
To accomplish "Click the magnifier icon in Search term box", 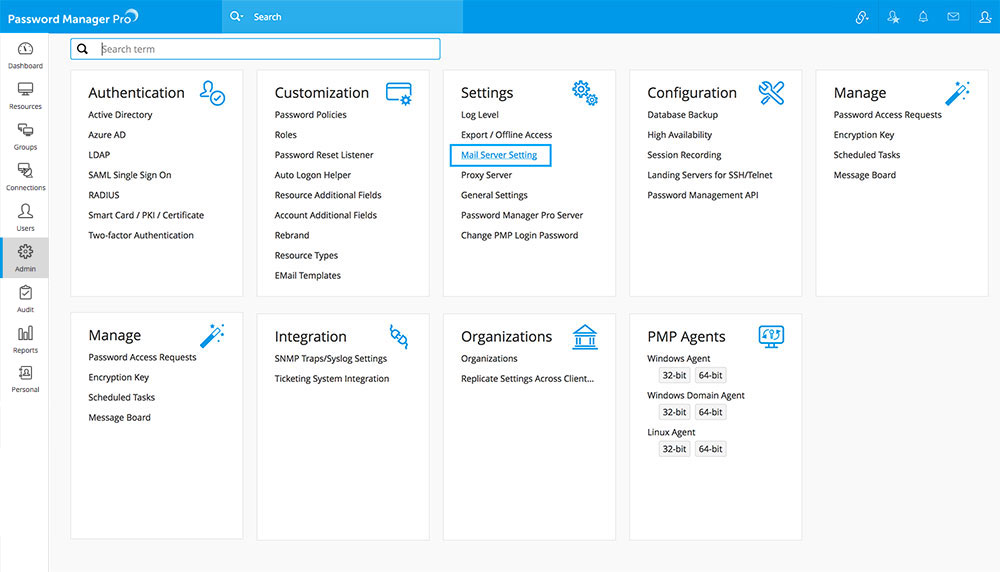I will (82, 48).
